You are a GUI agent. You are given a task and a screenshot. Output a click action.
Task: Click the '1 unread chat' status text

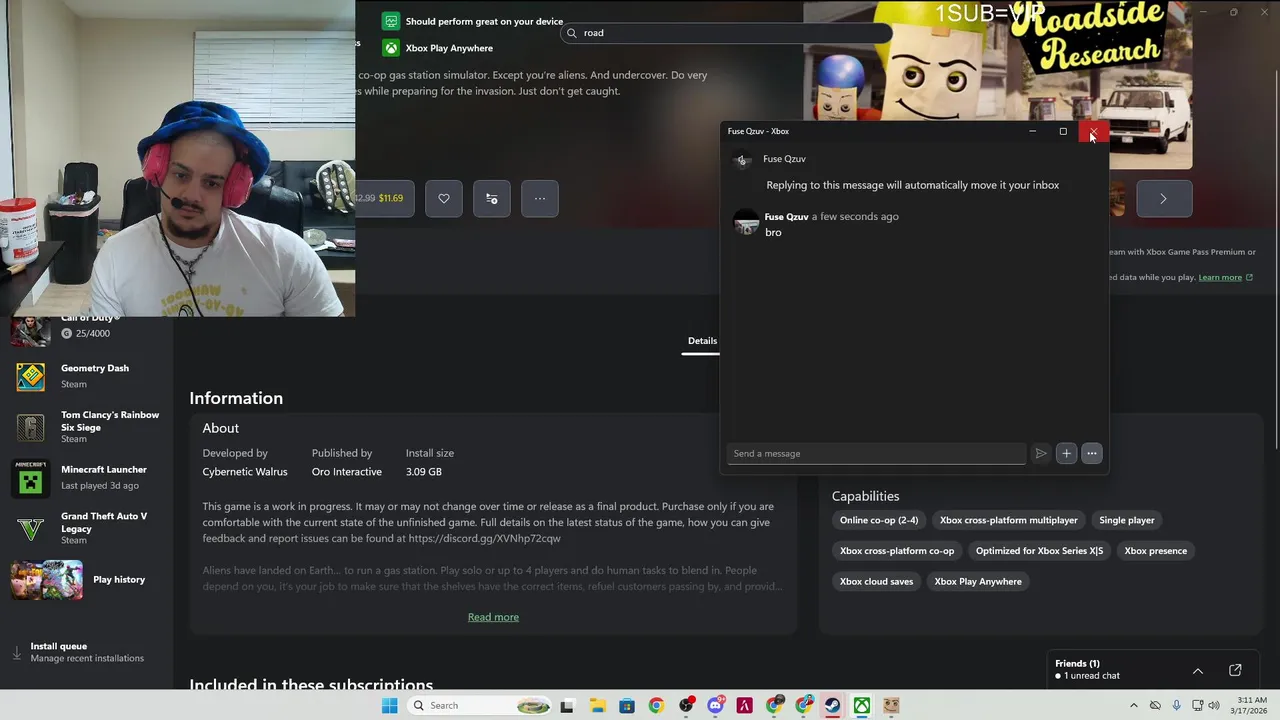(1091, 676)
